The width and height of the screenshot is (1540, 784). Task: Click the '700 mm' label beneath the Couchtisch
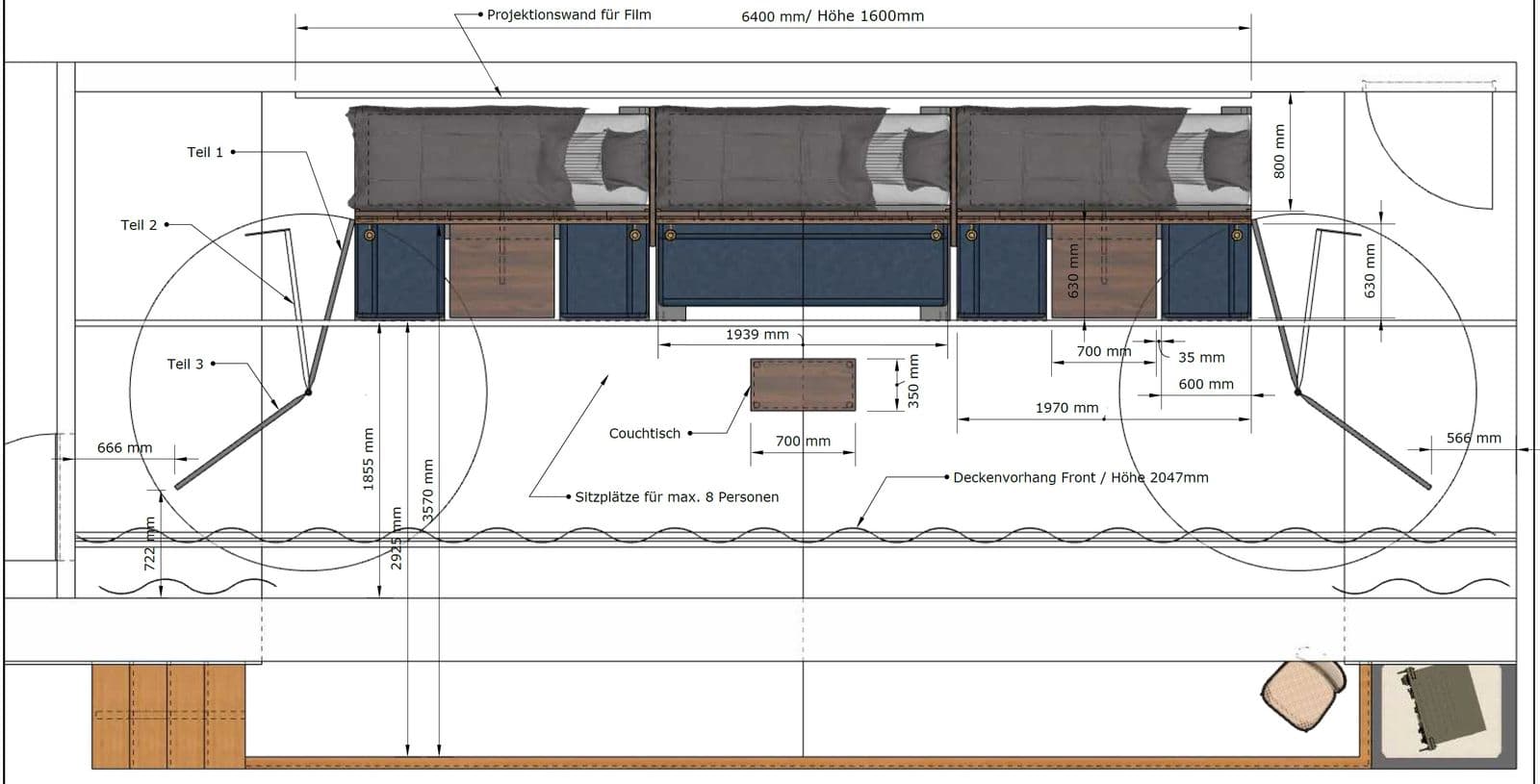click(803, 441)
